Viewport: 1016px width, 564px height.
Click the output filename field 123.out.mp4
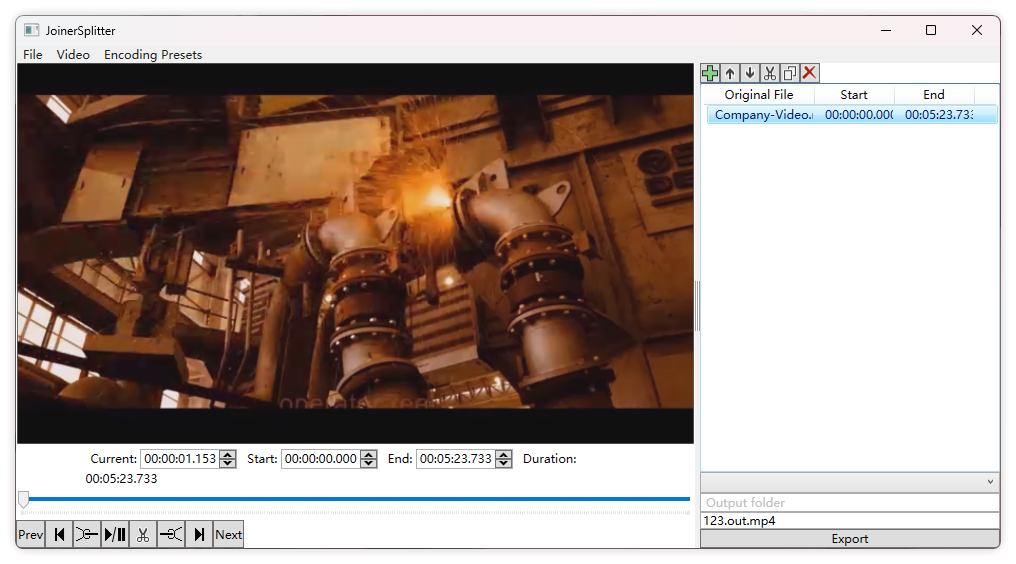[849, 521]
